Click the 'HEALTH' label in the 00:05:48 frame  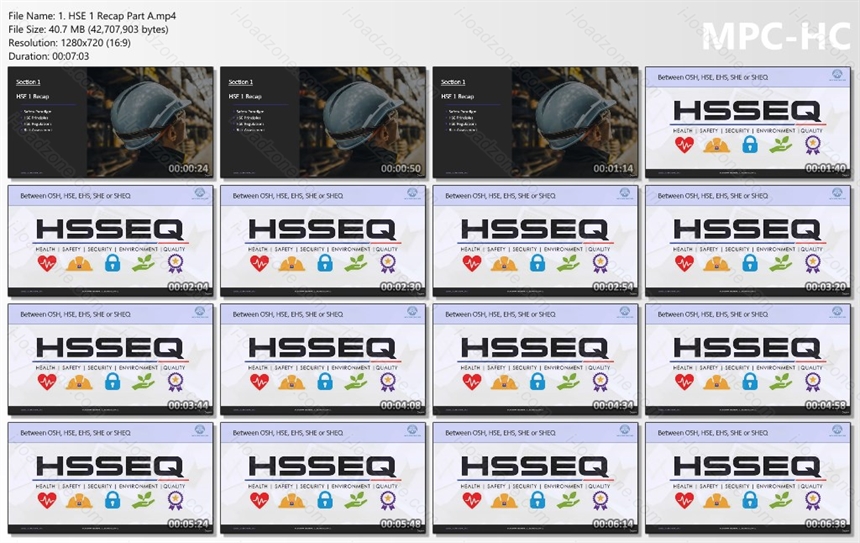click(258, 486)
